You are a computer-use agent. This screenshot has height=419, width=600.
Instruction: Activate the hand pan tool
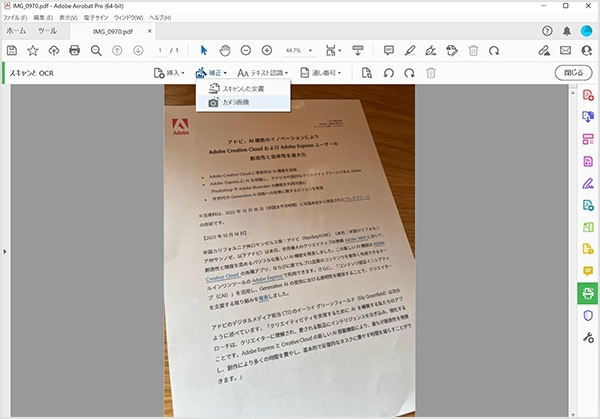[225, 50]
